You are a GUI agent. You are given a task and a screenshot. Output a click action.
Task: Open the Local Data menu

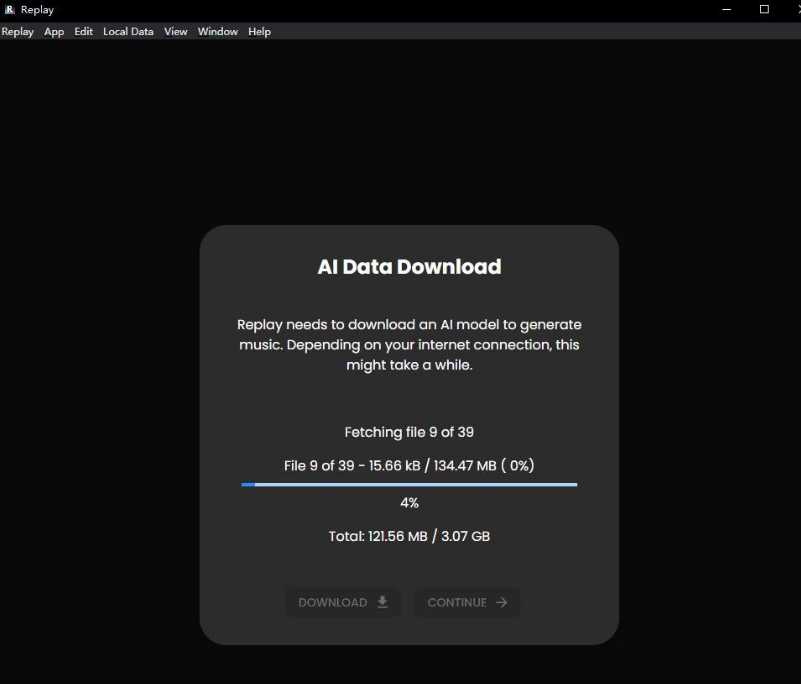point(128,32)
